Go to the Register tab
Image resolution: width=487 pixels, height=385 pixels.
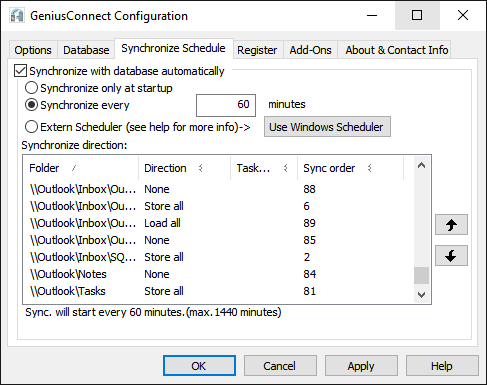click(x=257, y=50)
